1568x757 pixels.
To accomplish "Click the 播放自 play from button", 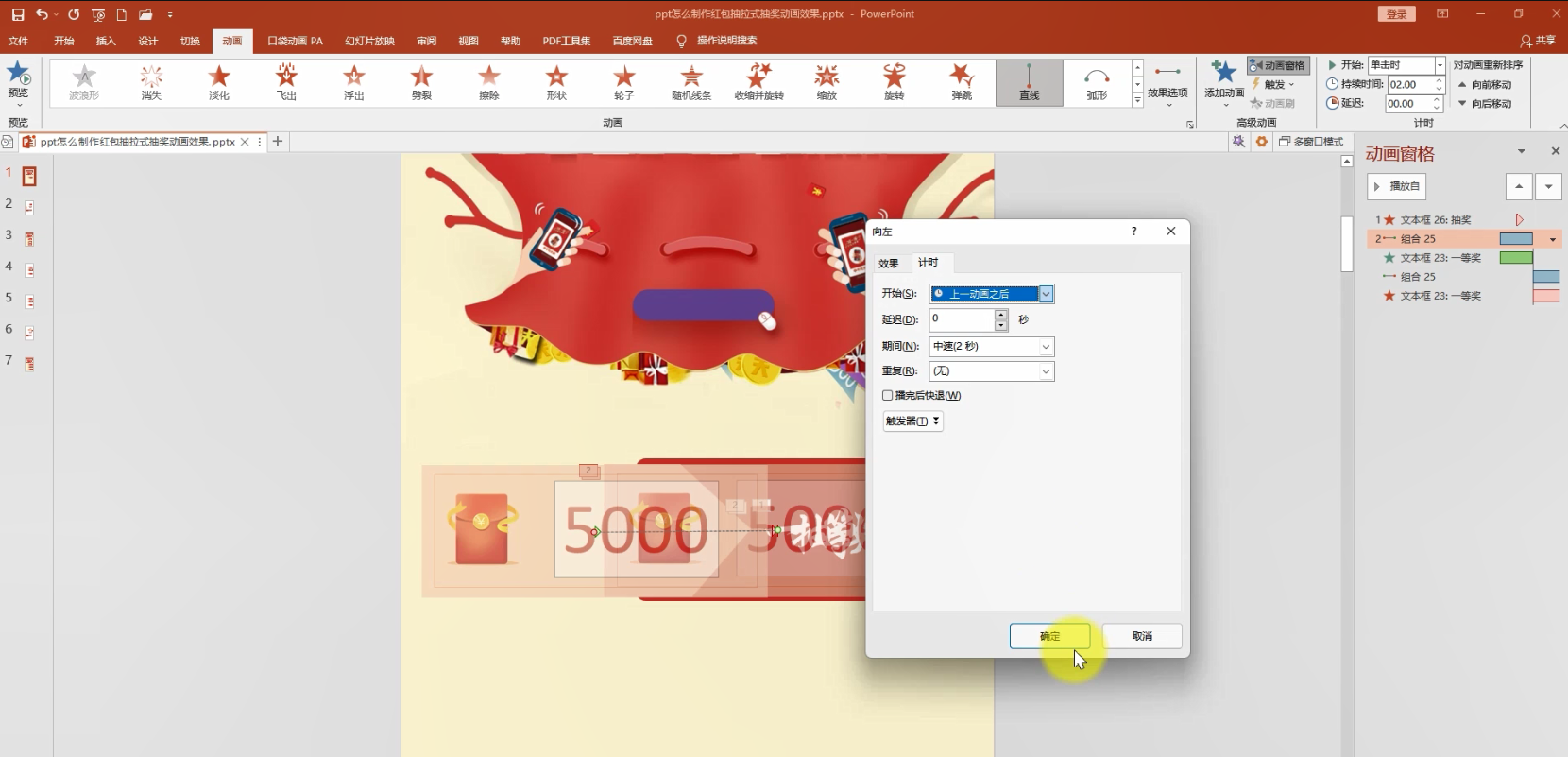I will pos(1396,186).
